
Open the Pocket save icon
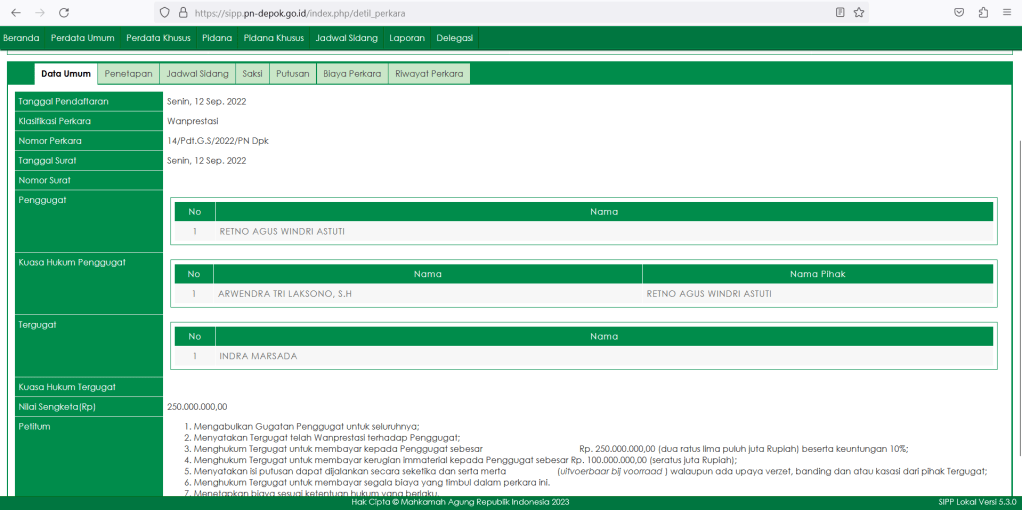(x=959, y=13)
